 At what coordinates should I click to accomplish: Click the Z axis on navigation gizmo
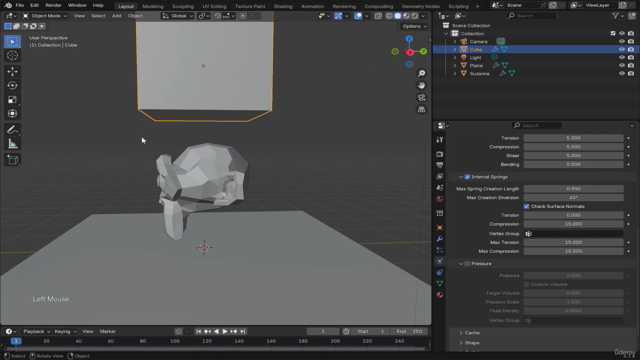click(x=409, y=39)
